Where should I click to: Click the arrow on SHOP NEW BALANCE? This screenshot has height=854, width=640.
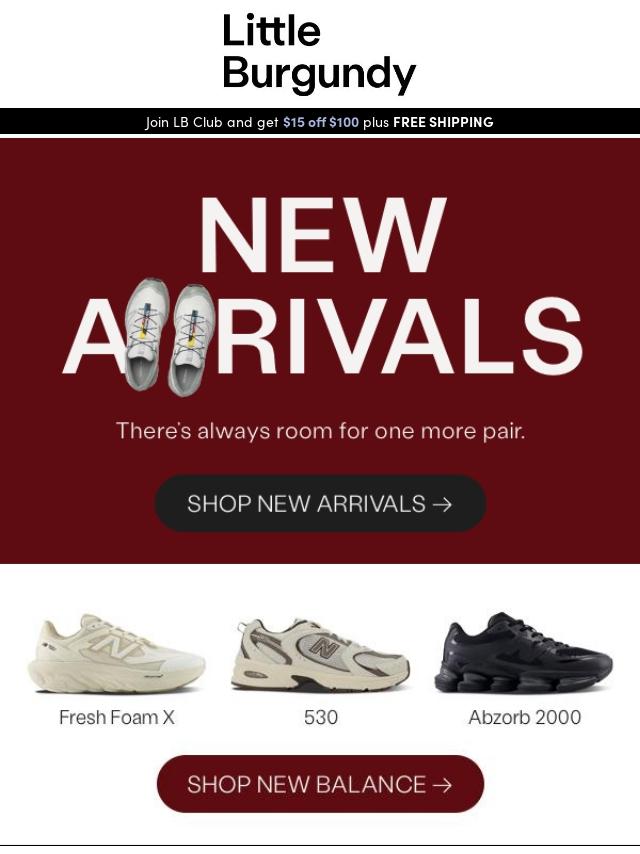[442, 785]
